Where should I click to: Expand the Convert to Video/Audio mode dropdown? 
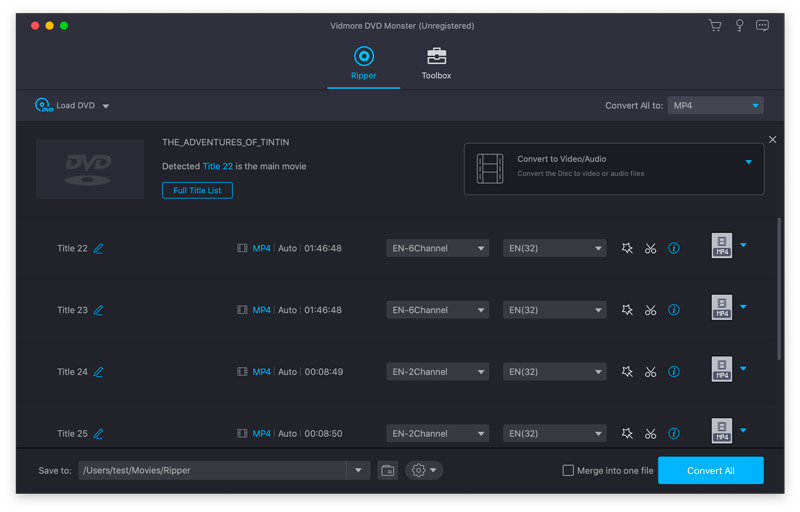point(748,162)
